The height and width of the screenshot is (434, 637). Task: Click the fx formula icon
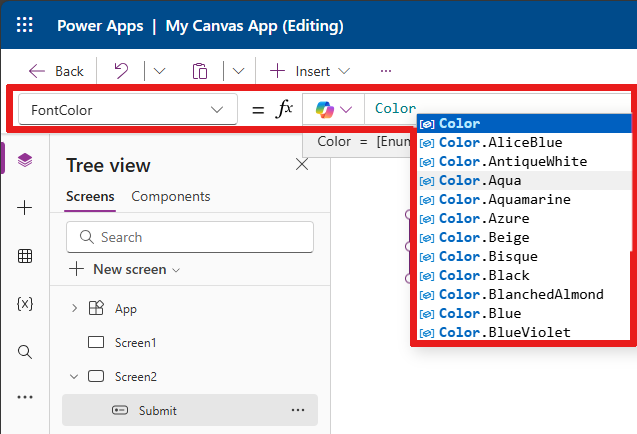[284, 109]
